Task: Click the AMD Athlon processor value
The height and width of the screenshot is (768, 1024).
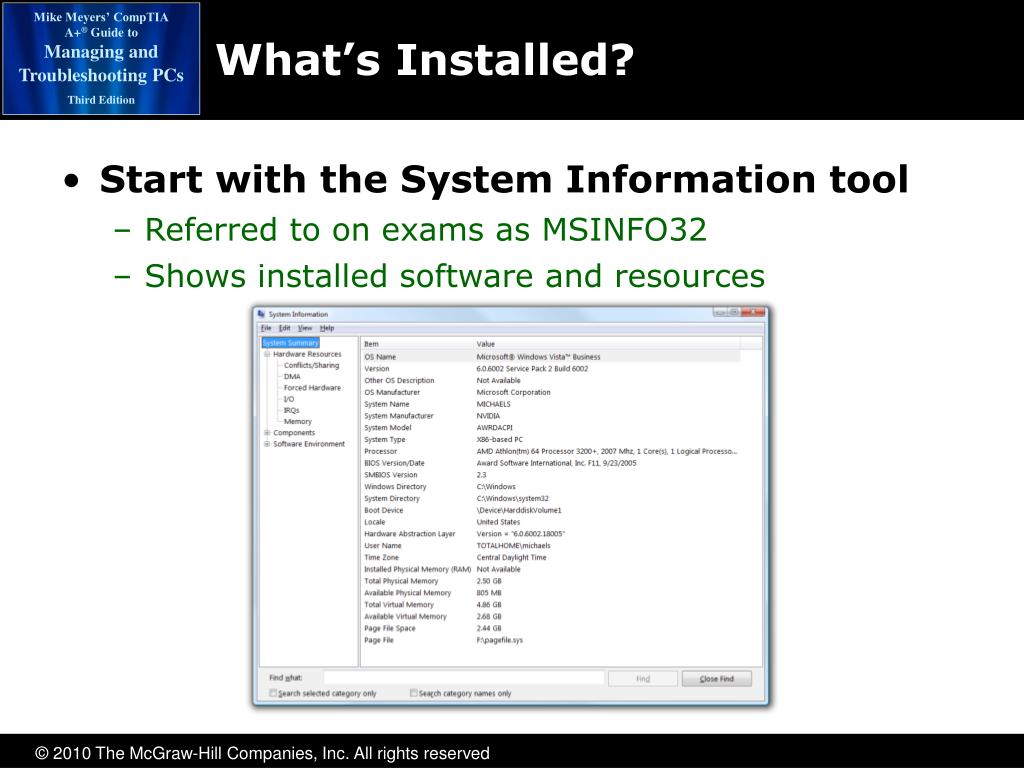Action: click(607, 451)
